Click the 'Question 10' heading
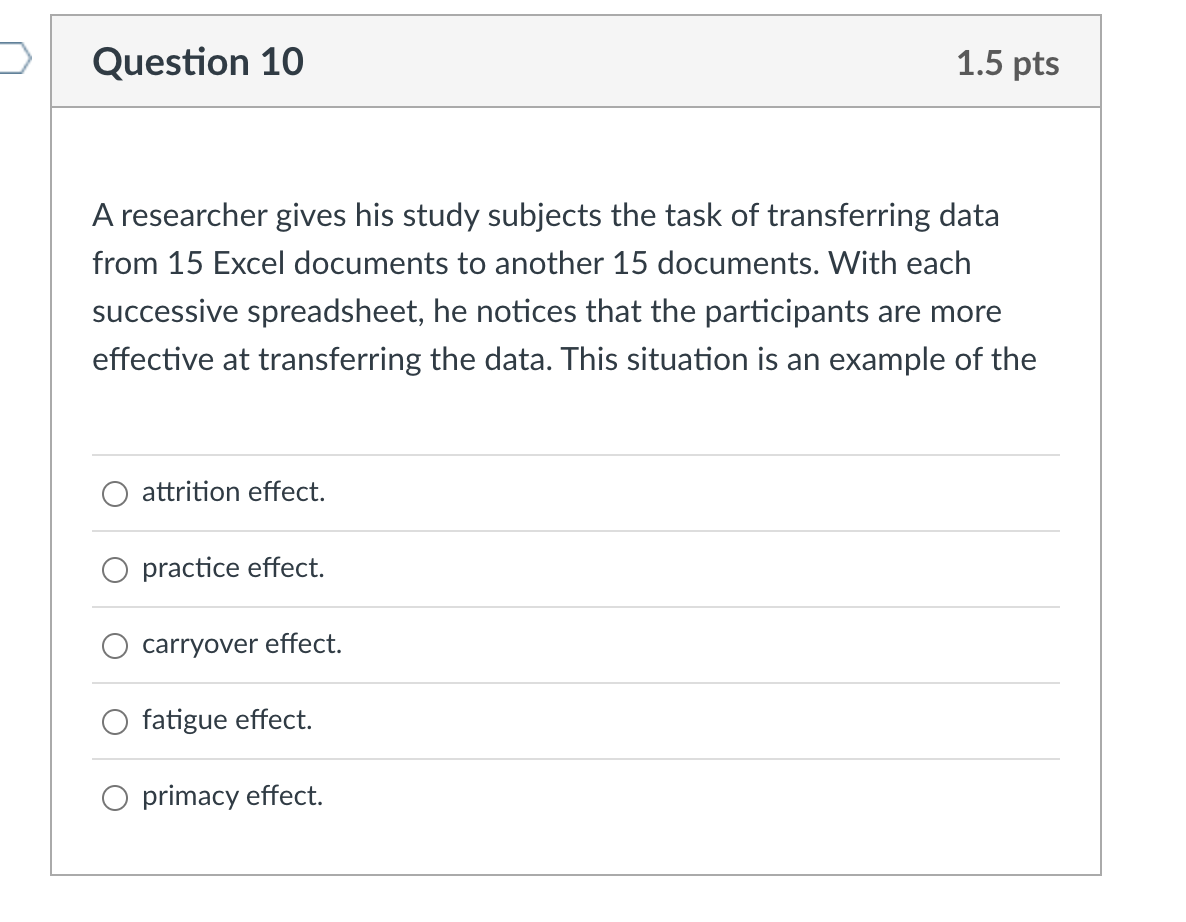The width and height of the screenshot is (1186, 922). pos(198,62)
